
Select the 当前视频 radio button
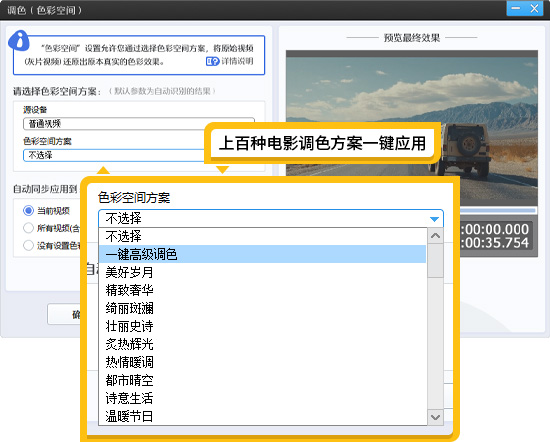click(x=28, y=210)
